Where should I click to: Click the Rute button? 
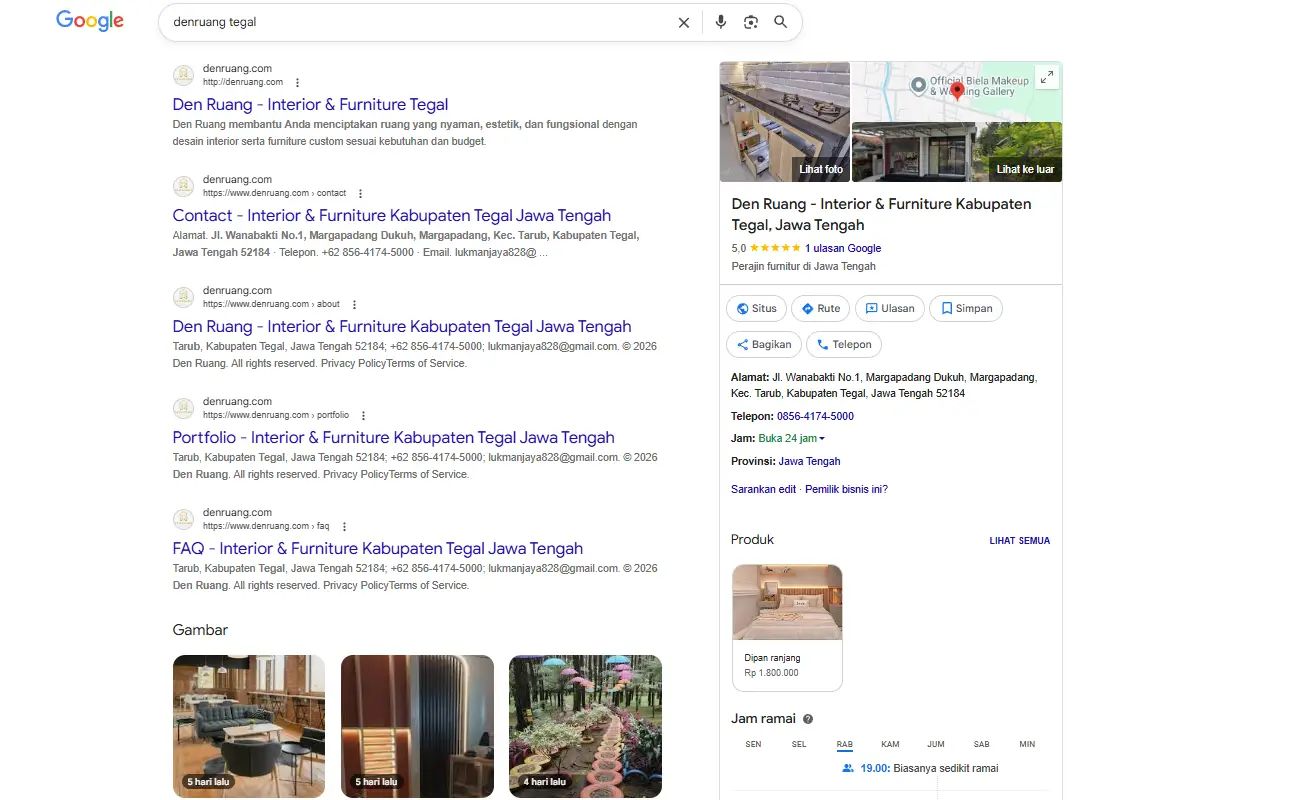[821, 308]
